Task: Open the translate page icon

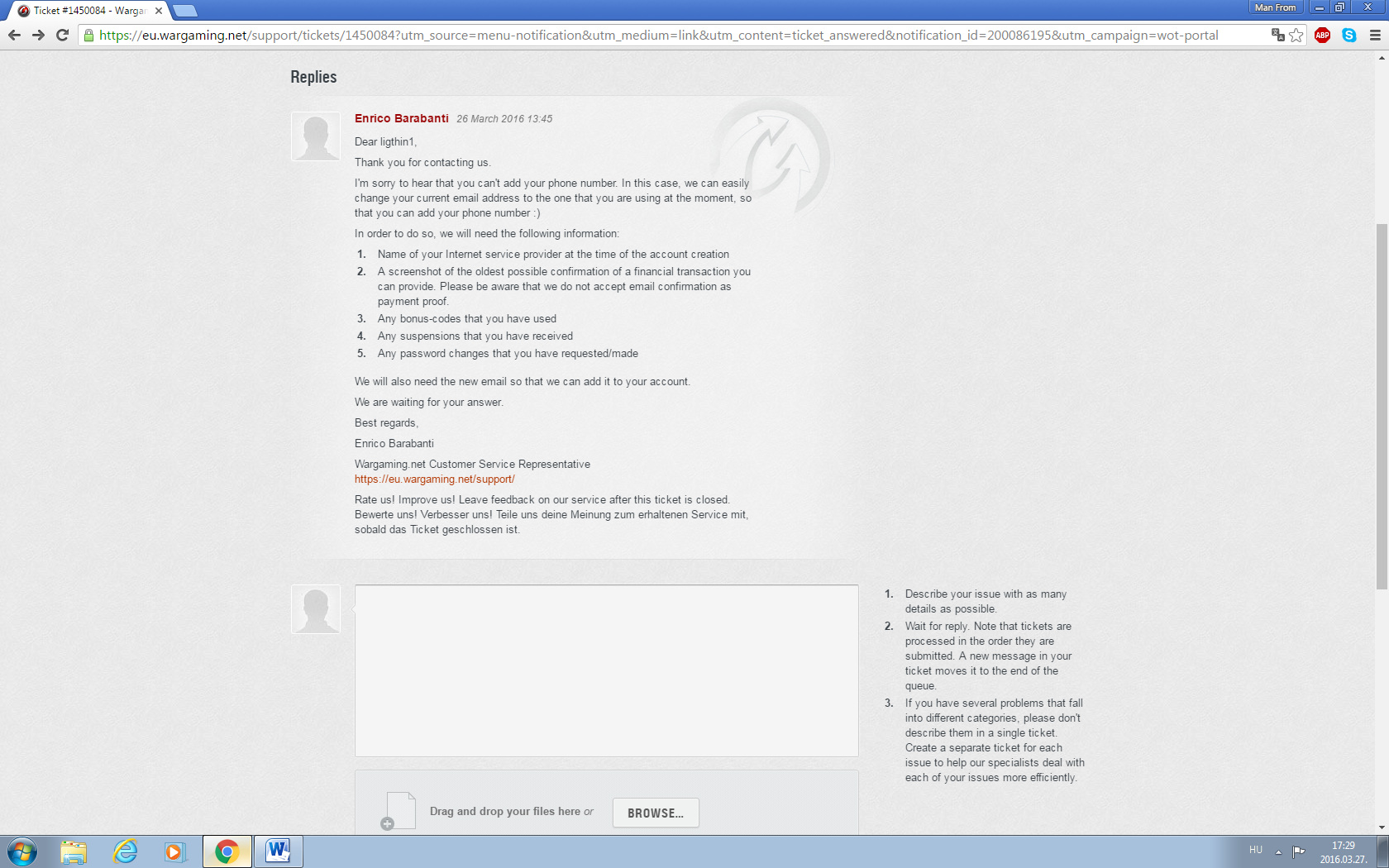Action: point(1277,35)
